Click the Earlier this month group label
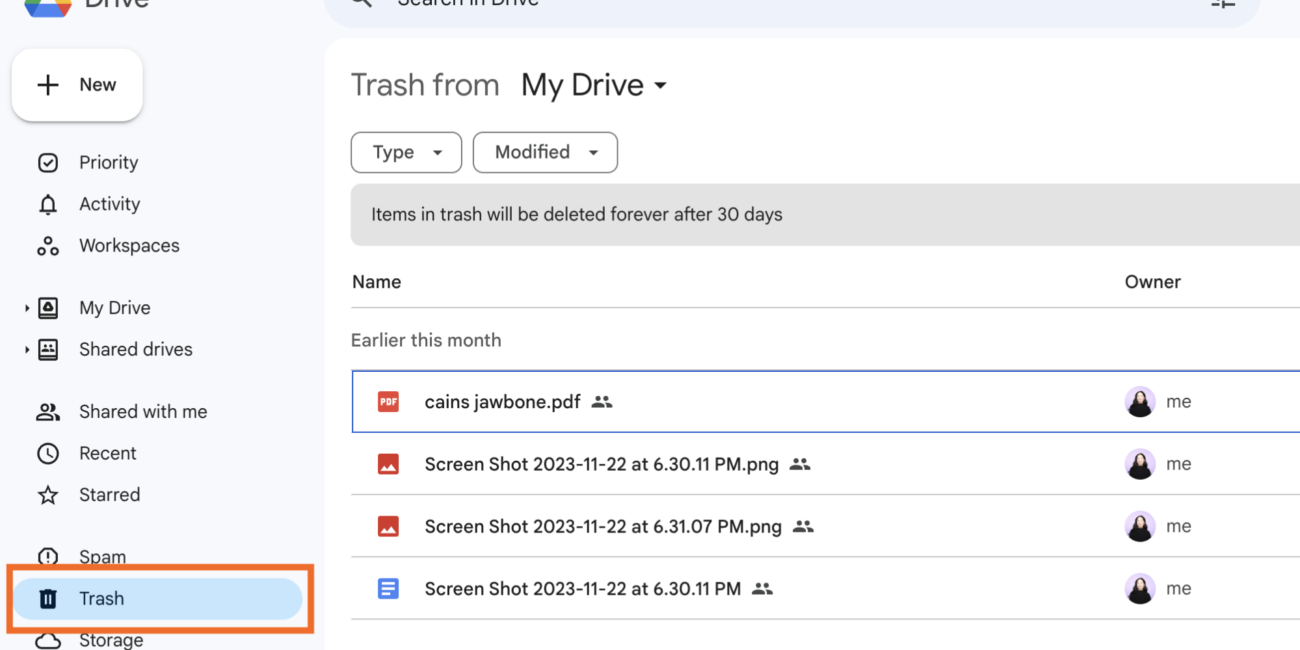 tap(426, 340)
